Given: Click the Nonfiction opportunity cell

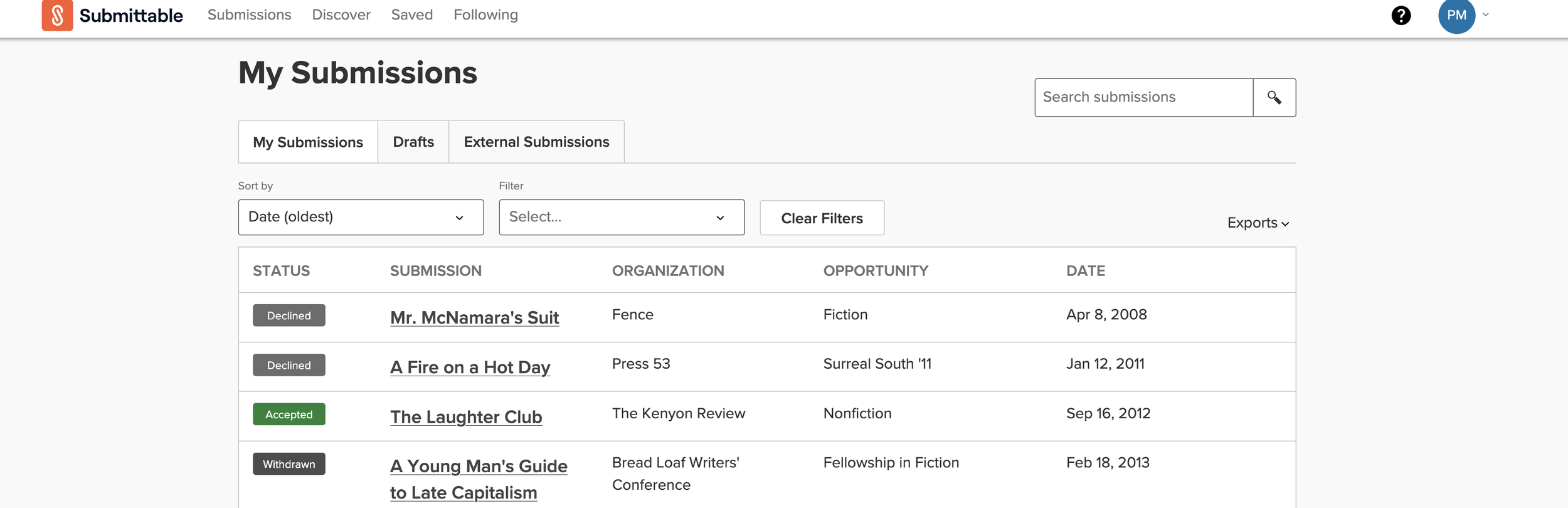Looking at the screenshot, I should click(857, 413).
